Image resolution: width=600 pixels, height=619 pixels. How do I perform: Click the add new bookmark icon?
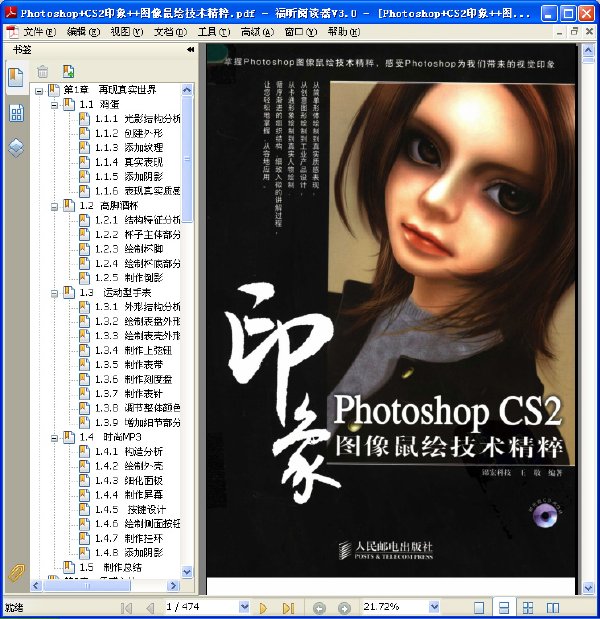coord(69,71)
